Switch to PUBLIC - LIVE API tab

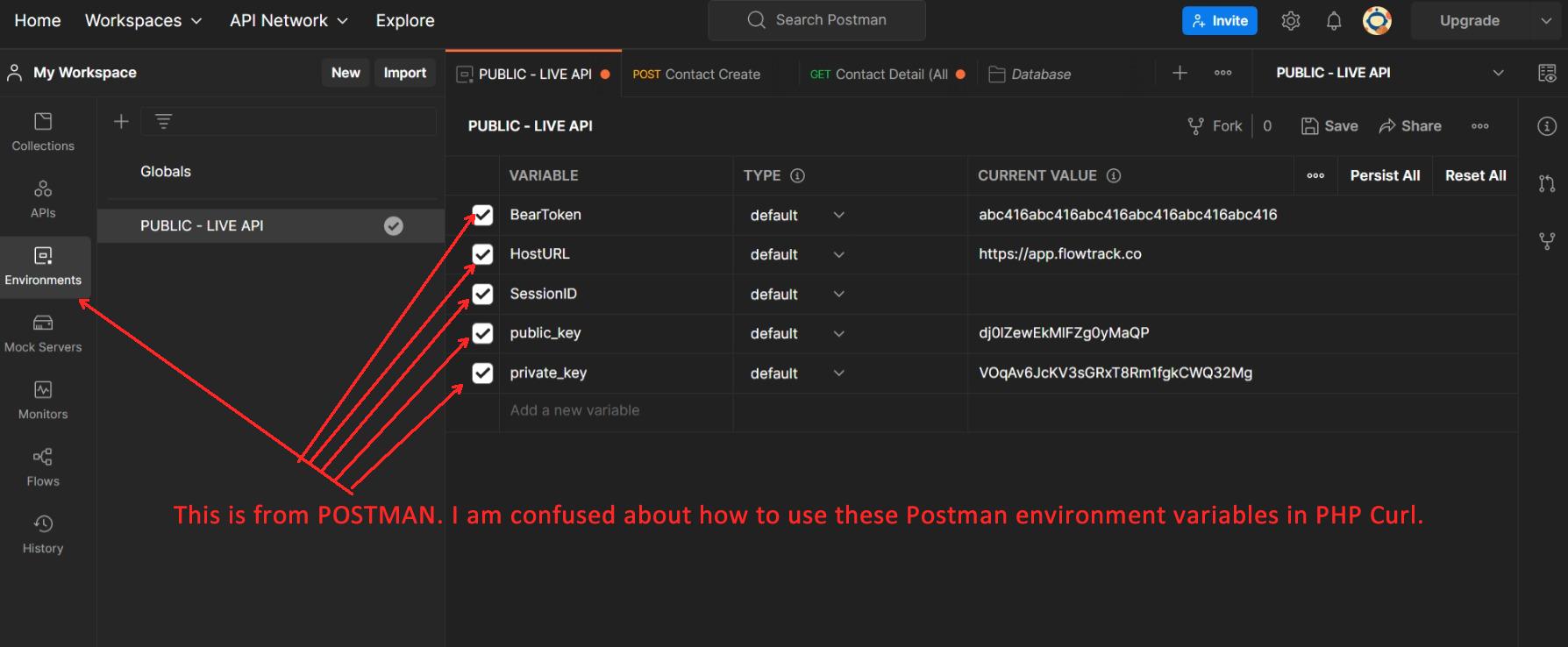tap(533, 74)
